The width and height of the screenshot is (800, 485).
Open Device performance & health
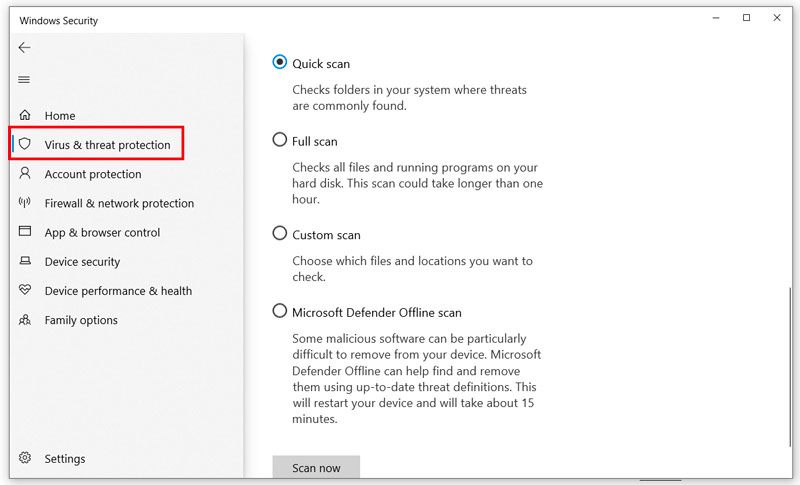point(118,291)
